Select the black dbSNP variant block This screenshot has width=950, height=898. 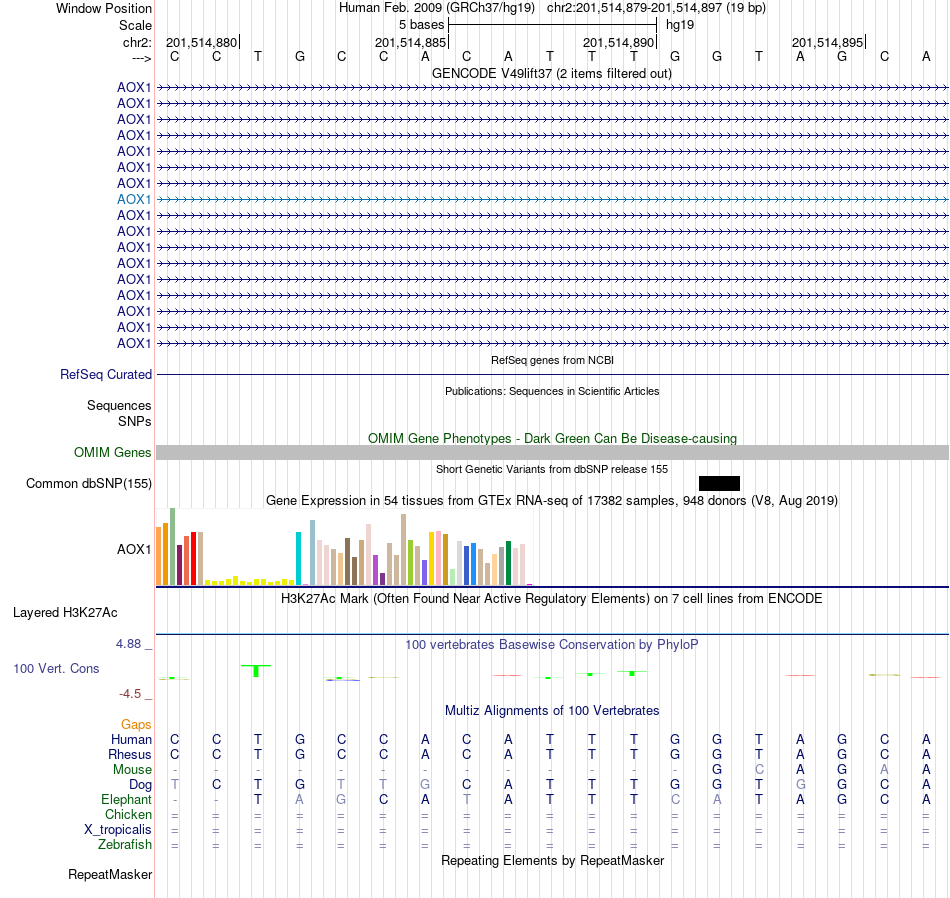[x=719, y=483]
